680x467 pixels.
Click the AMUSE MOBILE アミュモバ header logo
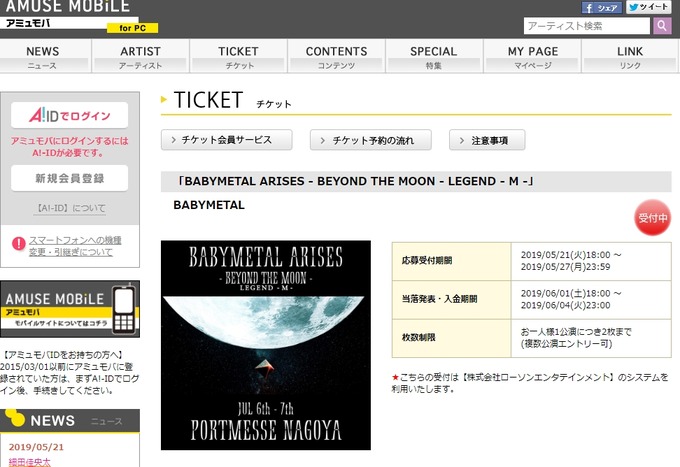(69, 15)
